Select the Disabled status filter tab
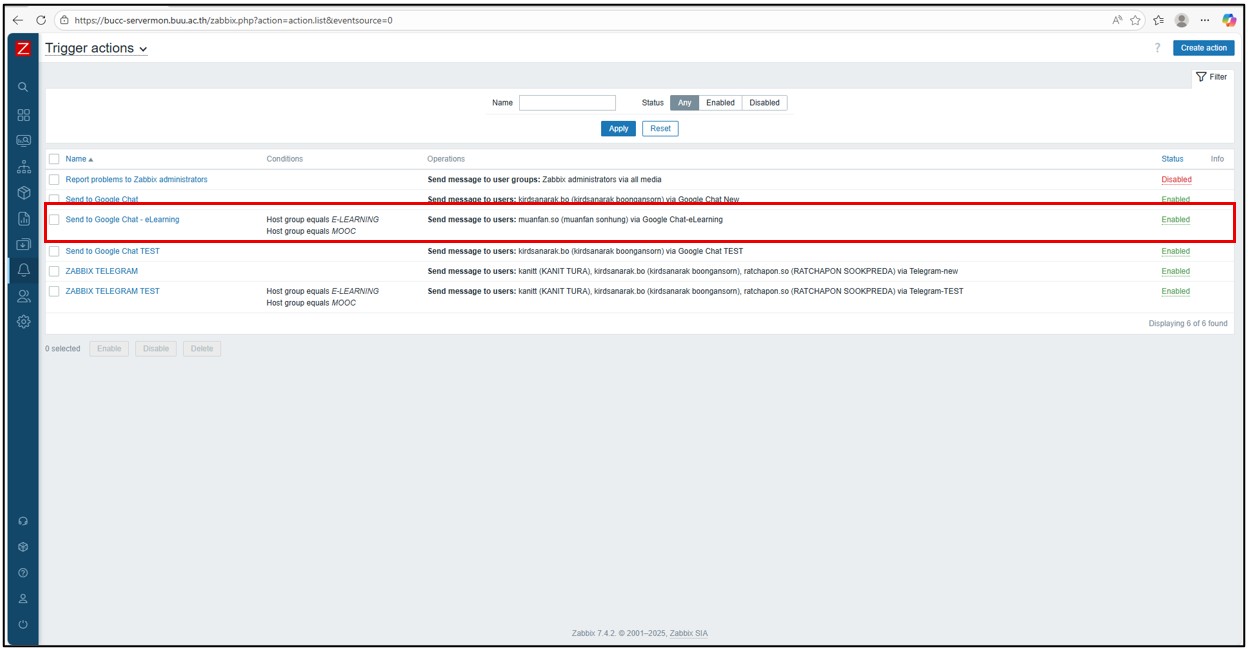 [764, 103]
